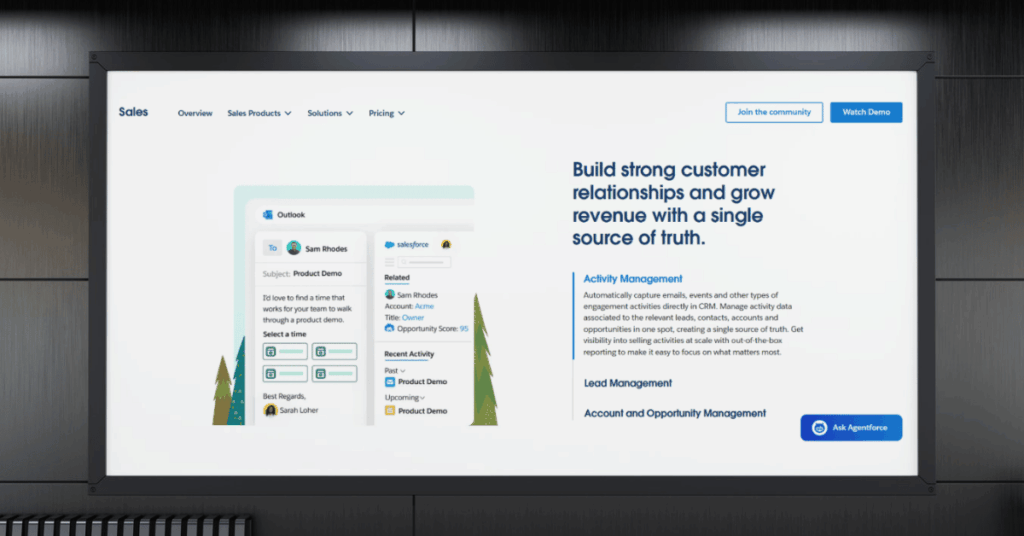Click the hamburger menu icon in salesforce panel
1024x536 pixels.
click(389, 262)
